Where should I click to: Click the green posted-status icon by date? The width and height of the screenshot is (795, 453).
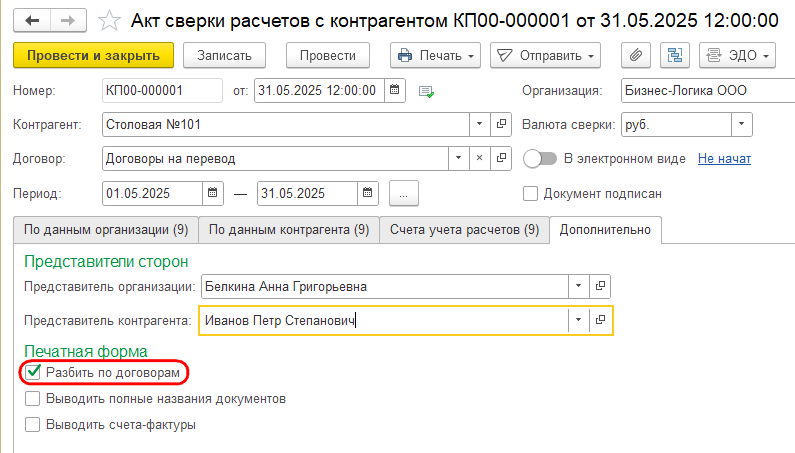click(426, 91)
